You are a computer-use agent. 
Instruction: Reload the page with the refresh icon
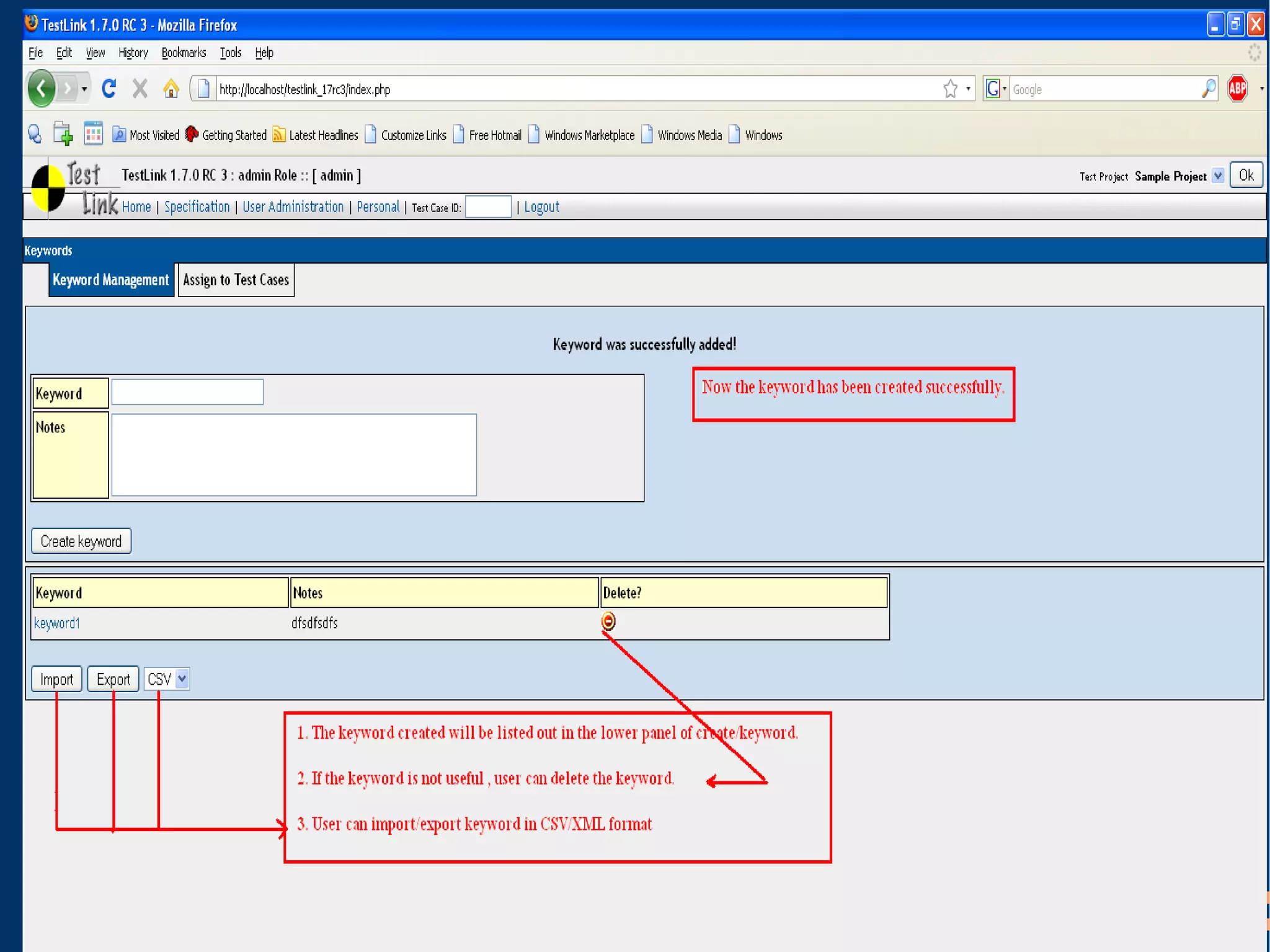[x=109, y=89]
